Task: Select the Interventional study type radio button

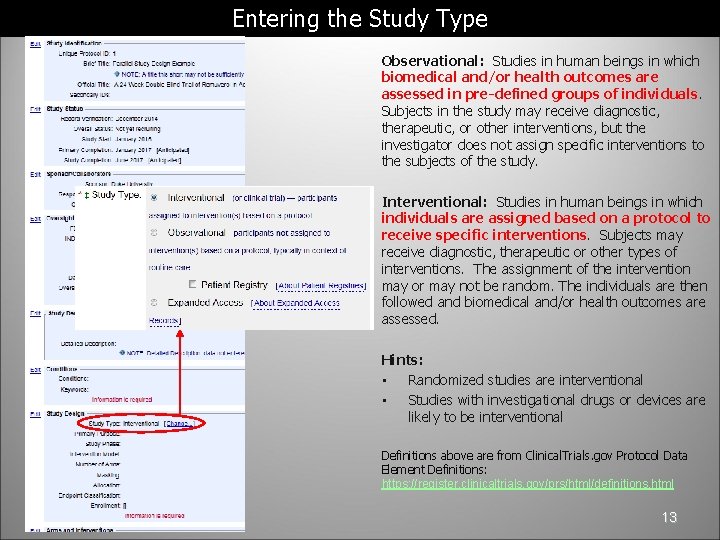Action: [154, 197]
